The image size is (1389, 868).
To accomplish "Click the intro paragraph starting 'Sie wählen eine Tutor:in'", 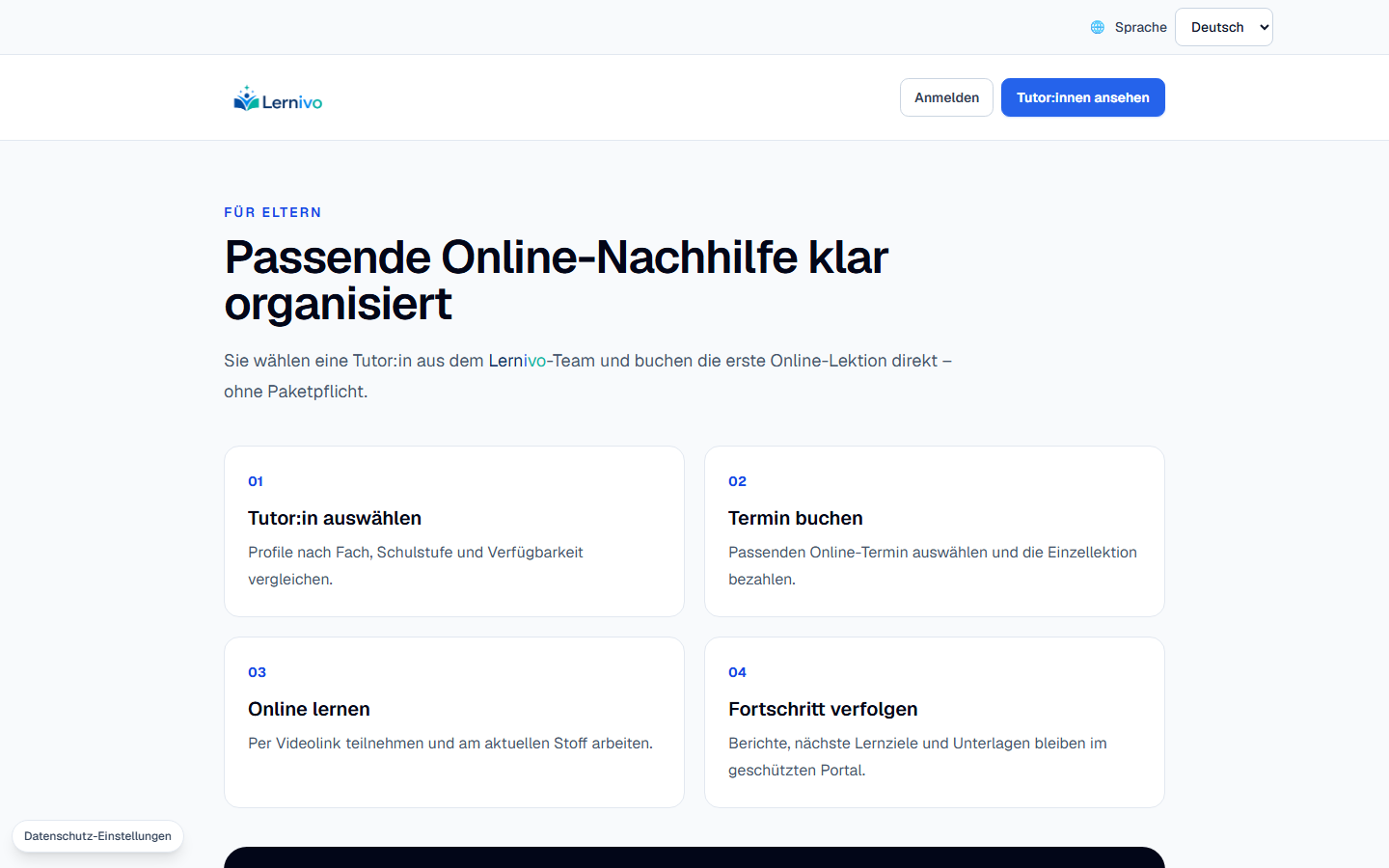I will pyautogui.click(x=588, y=376).
